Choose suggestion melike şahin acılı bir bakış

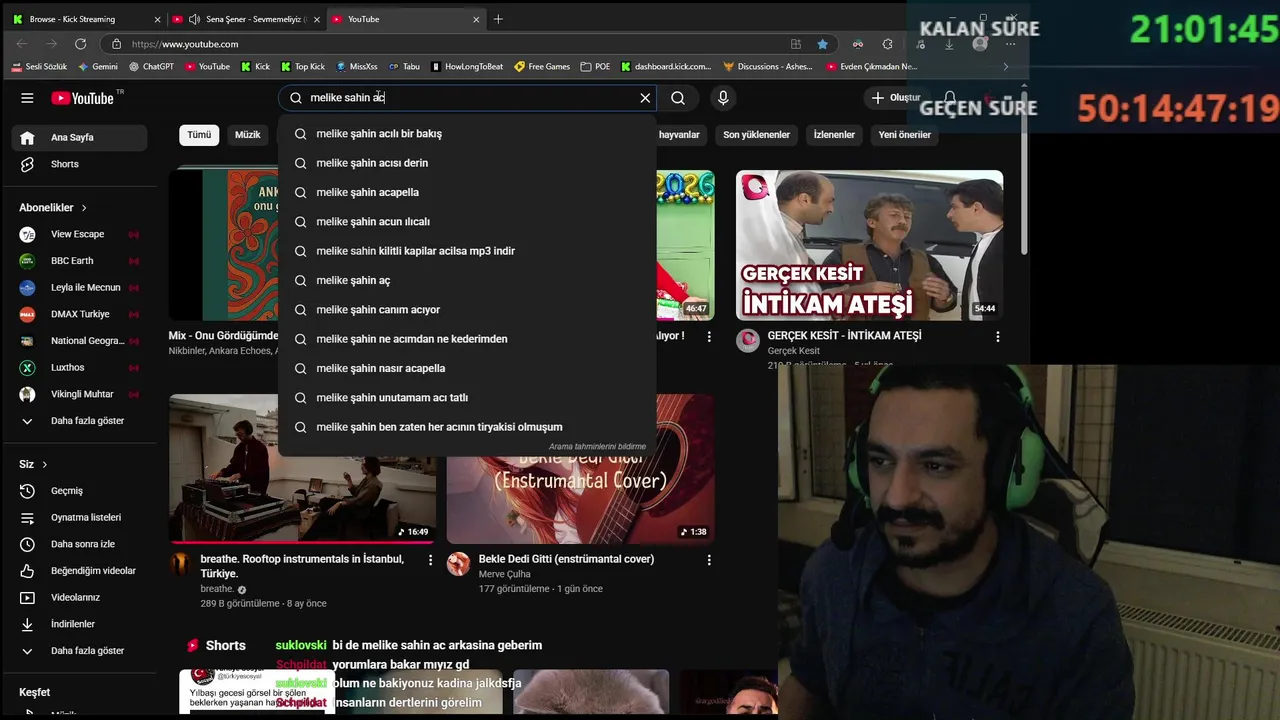tap(467, 134)
